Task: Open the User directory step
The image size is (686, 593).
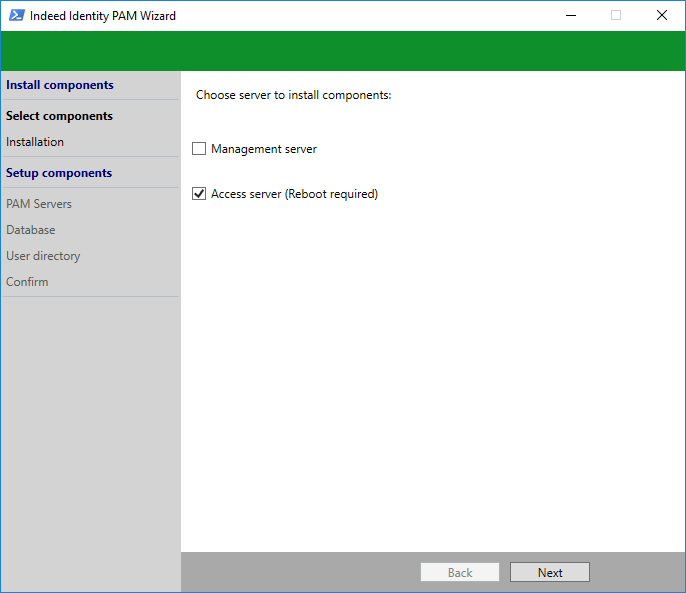Action: pyautogui.click(x=43, y=256)
